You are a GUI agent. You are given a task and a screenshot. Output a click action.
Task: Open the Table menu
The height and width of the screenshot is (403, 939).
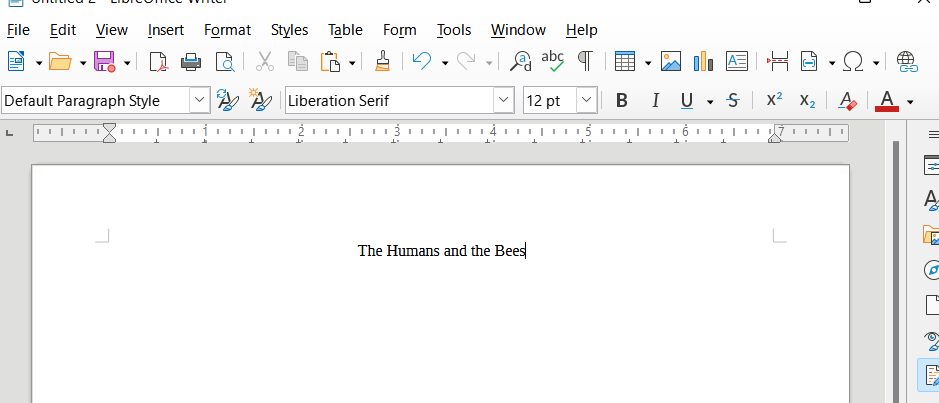345,30
